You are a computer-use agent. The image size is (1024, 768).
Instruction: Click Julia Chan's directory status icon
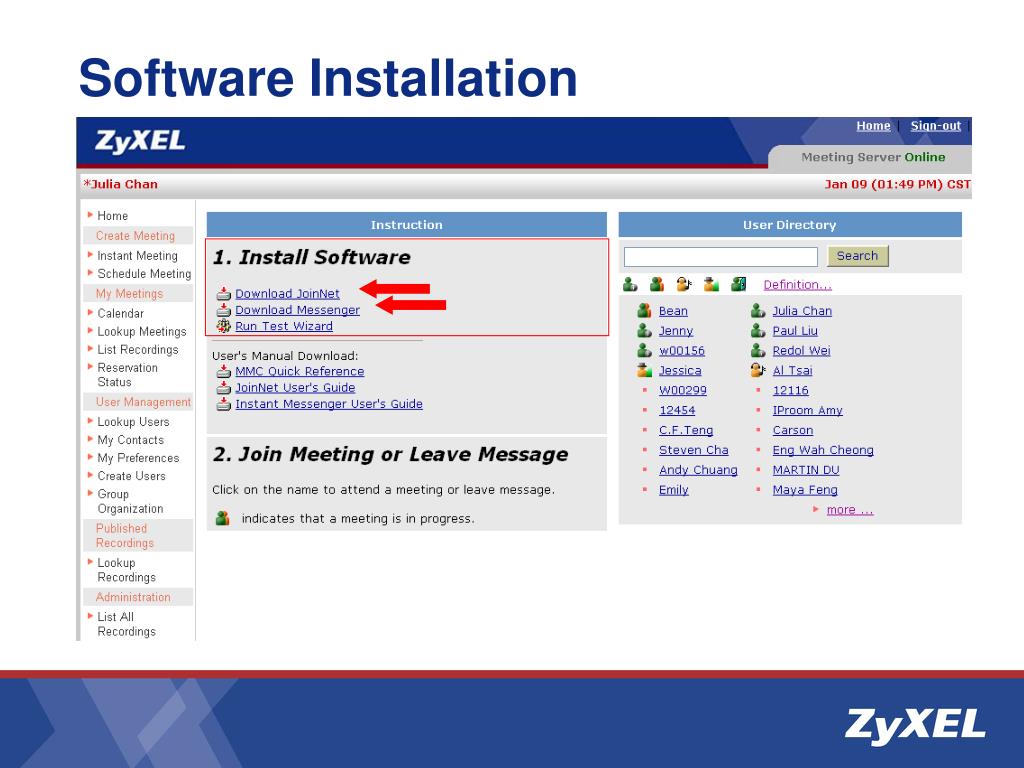pyautogui.click(x=758, y=311)
